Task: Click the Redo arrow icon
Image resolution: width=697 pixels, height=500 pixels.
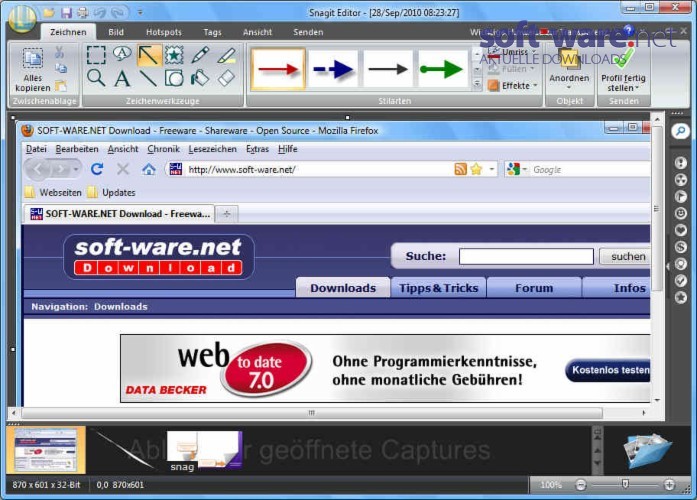Action: point(118,12)
